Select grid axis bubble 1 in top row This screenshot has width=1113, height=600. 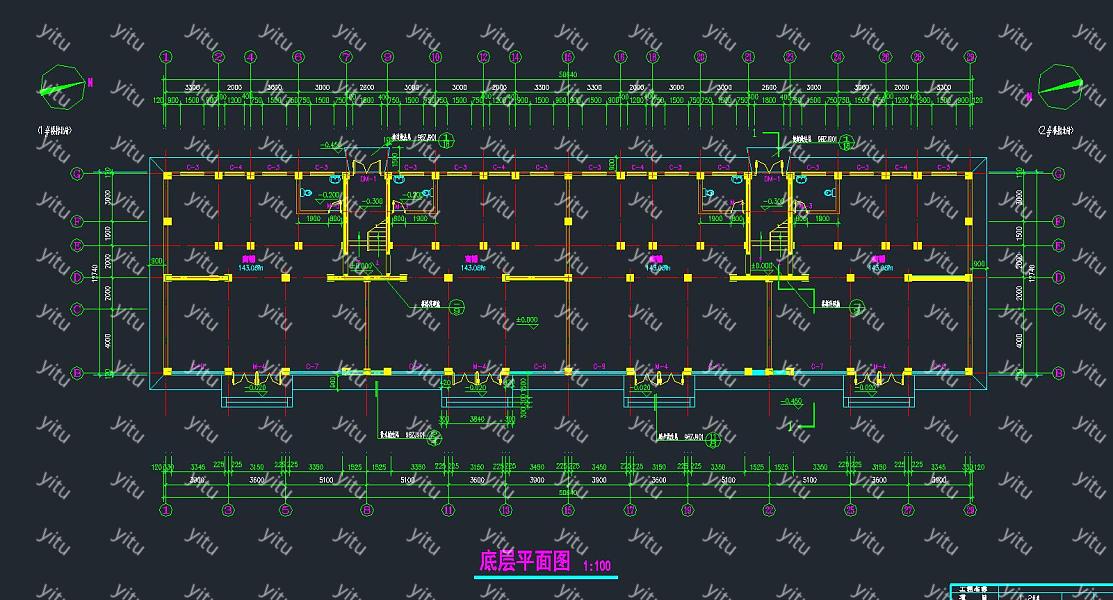(165, 58)
